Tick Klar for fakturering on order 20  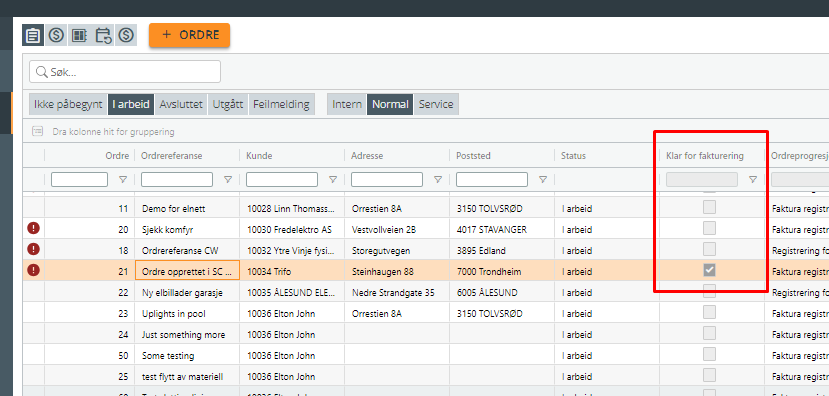click(x=710, y=228)
